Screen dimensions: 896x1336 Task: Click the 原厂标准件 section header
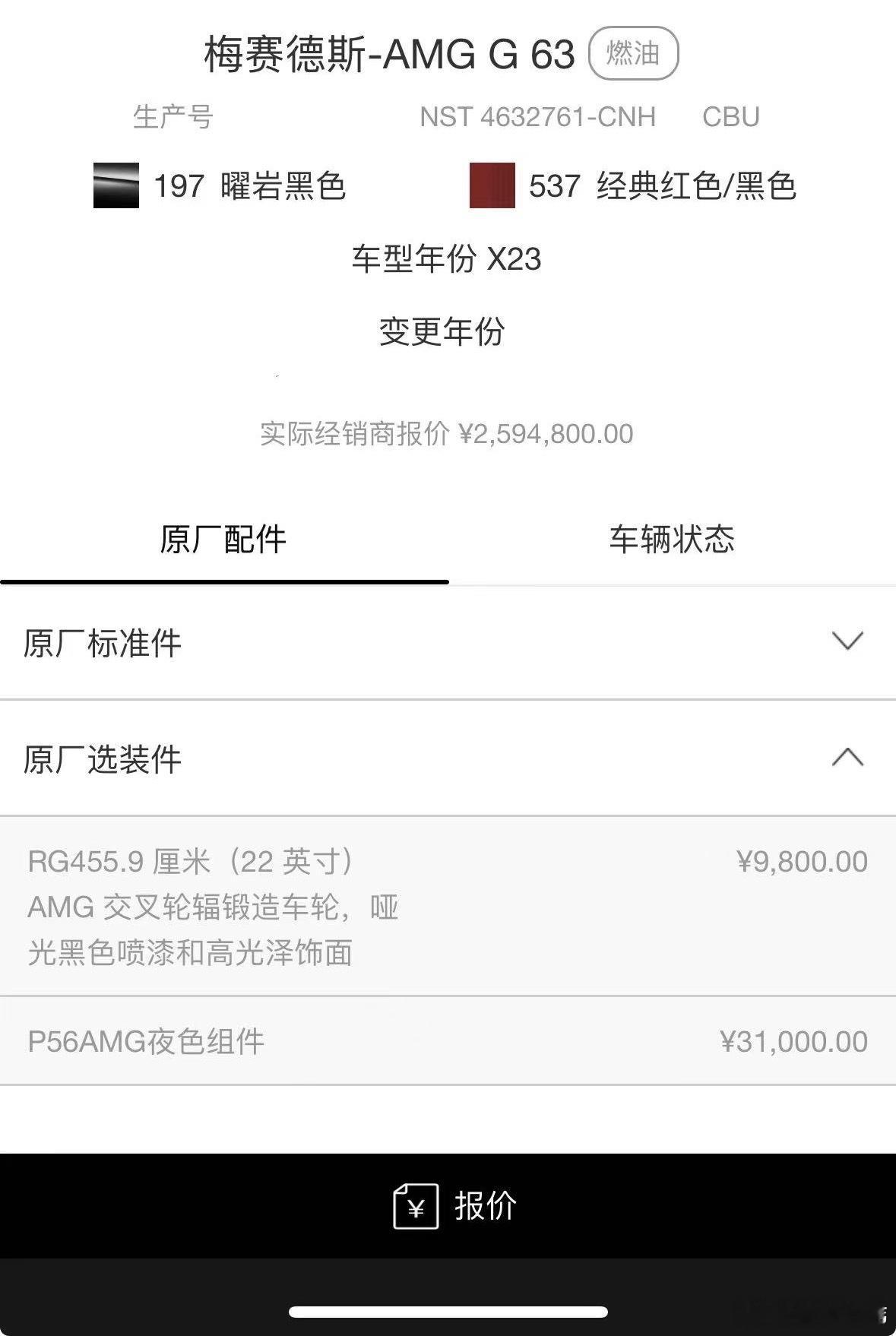pos(448,642)
